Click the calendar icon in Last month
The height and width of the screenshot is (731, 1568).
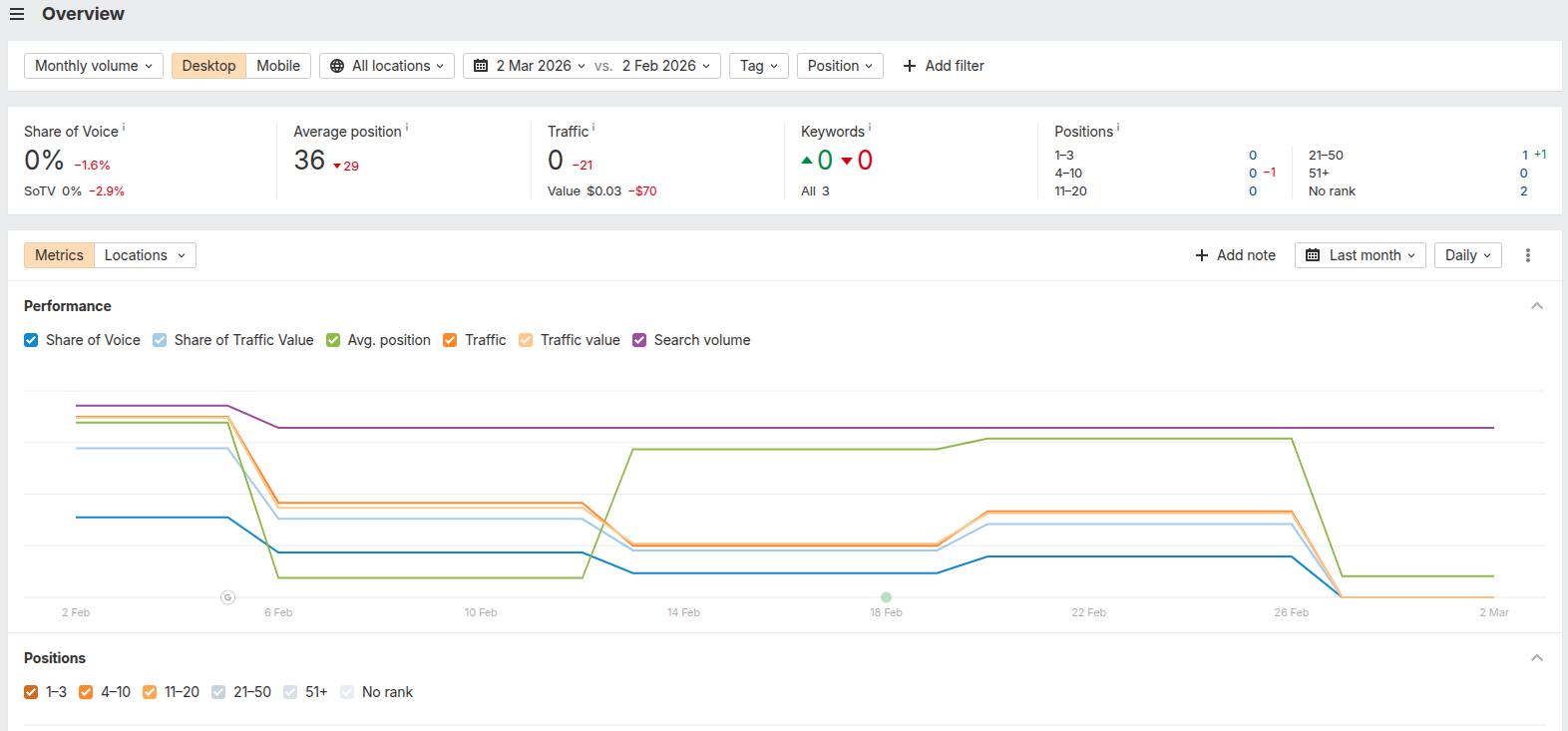point(1313,255)
